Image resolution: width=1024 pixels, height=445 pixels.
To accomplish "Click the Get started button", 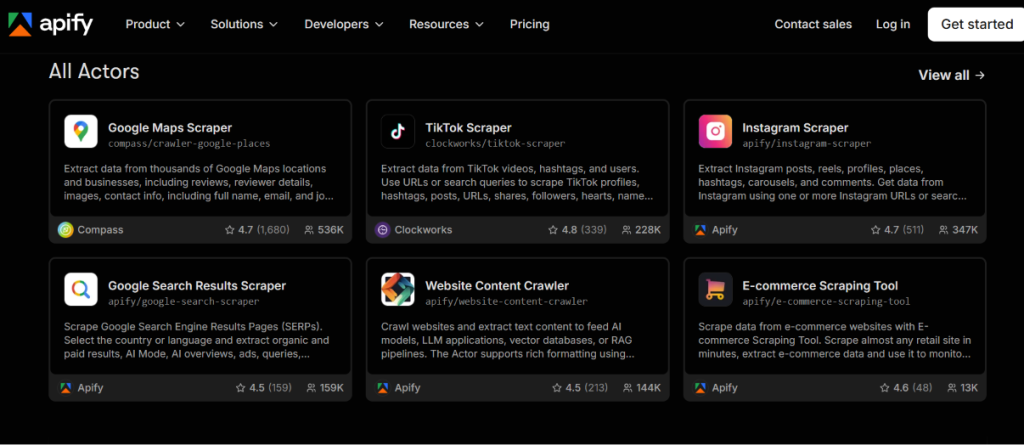I will point(976,24).
